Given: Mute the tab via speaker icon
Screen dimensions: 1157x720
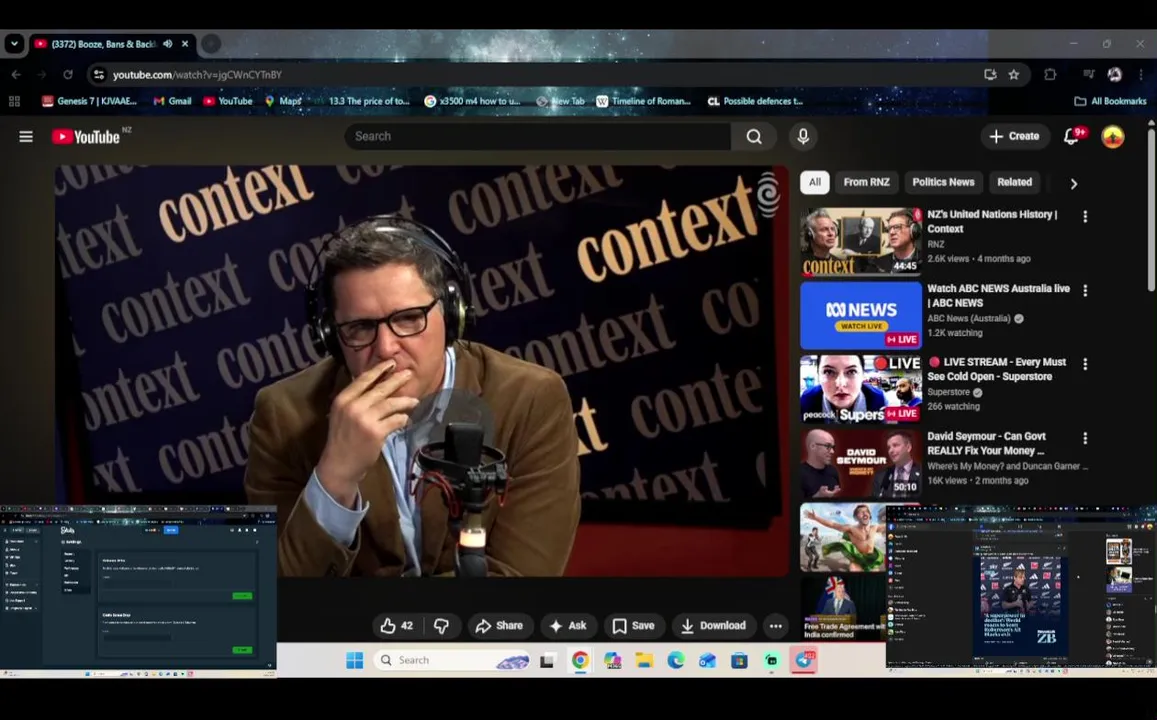Looking at the screenshot, I should 167,44.
